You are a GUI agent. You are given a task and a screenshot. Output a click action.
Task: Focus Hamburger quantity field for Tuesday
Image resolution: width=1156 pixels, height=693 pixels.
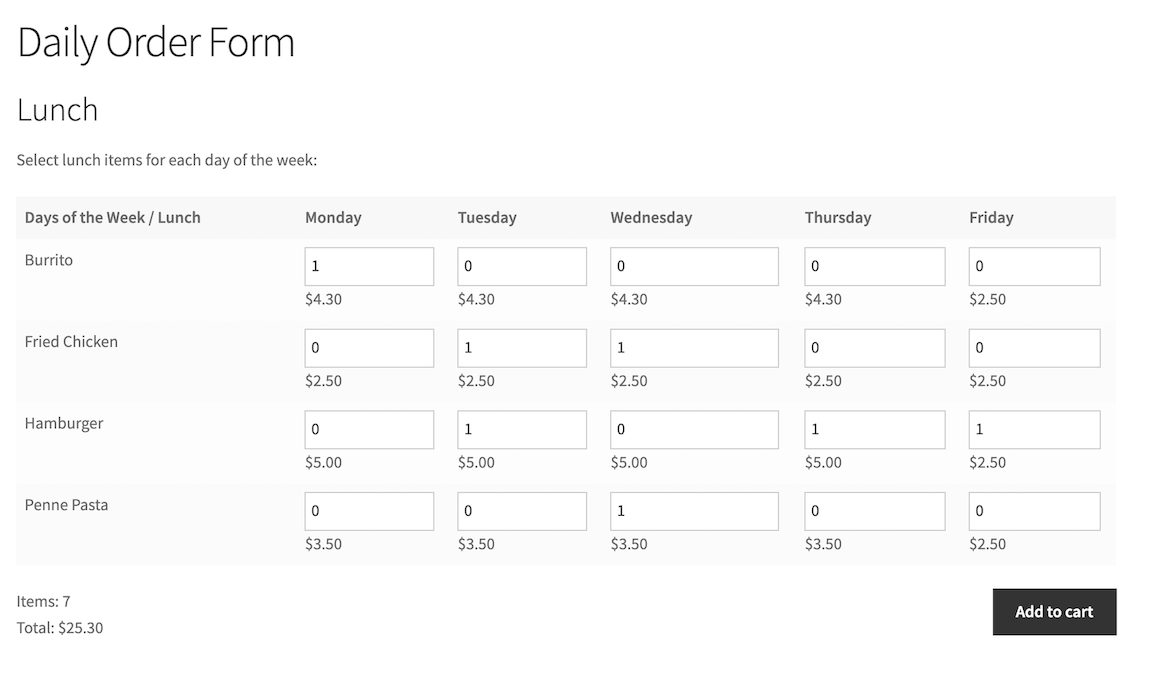point(522,430)
